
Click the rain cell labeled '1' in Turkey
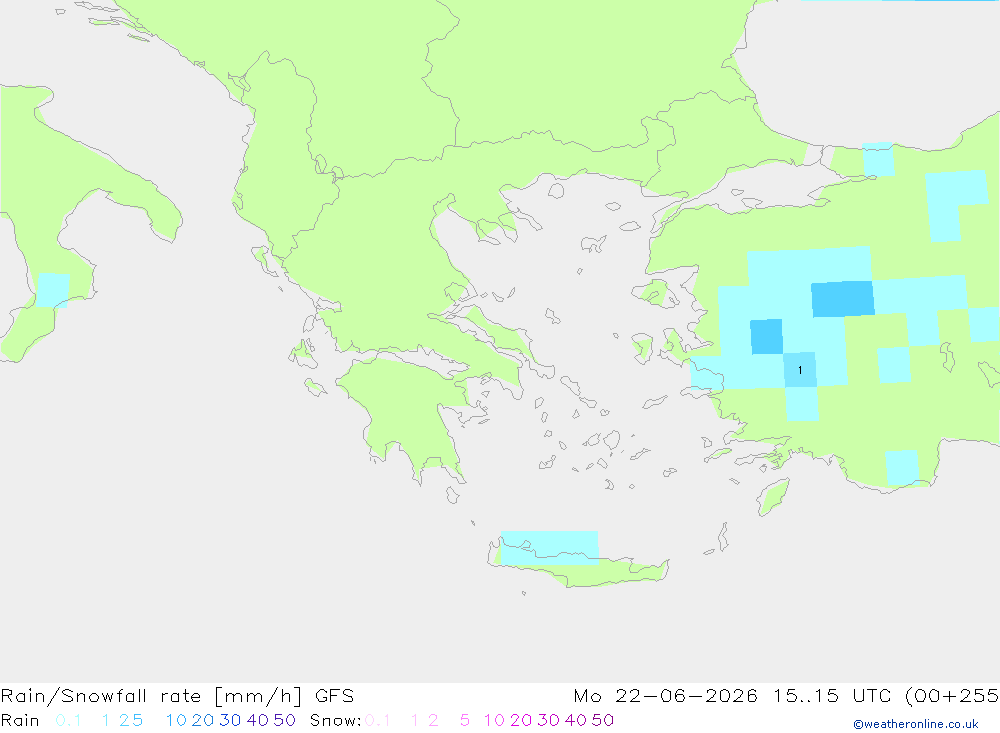click(x=800, y=370)
